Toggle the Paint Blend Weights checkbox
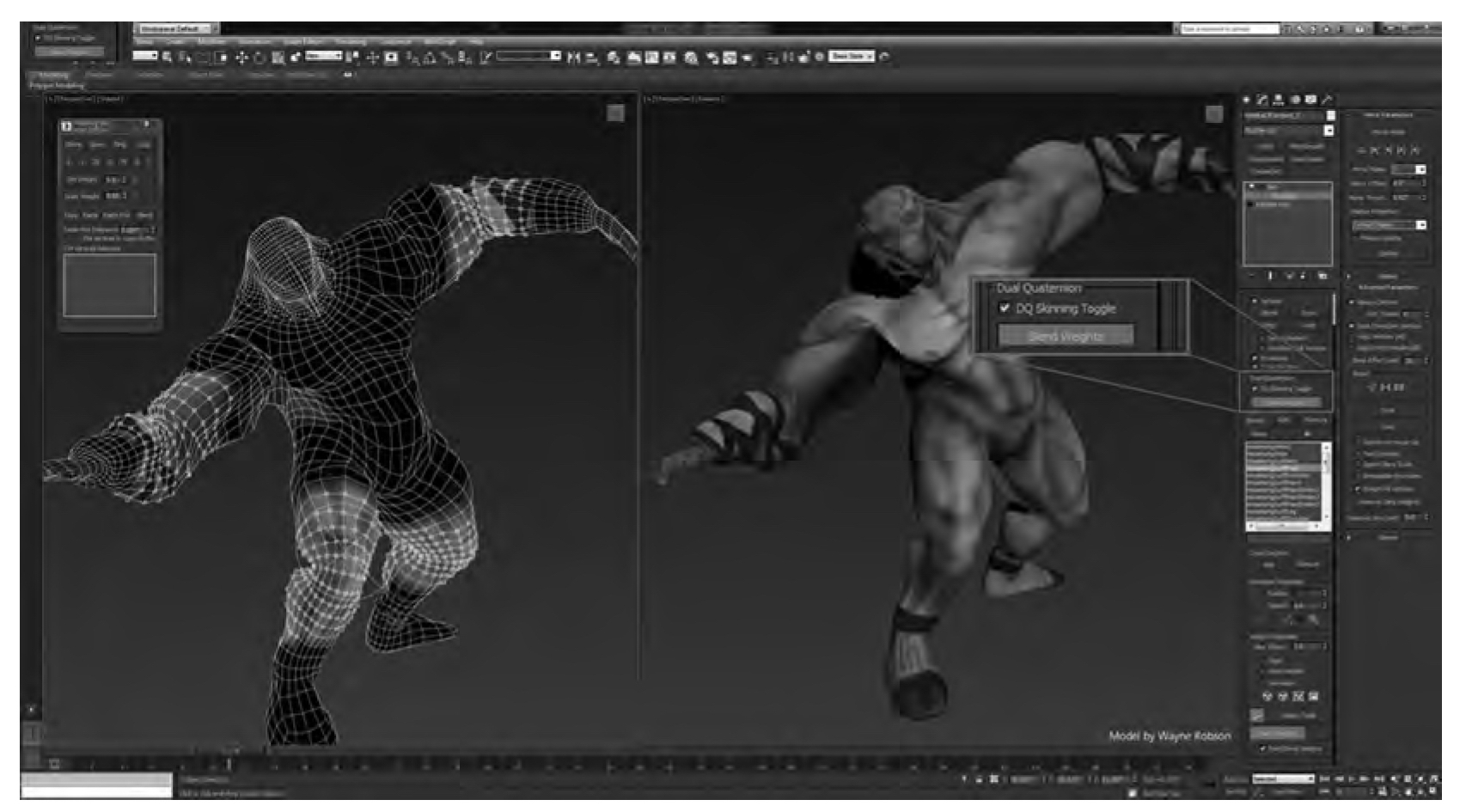Viewport: 1466px width, 812px height. pyautogui.click(x=1262, y=748)
